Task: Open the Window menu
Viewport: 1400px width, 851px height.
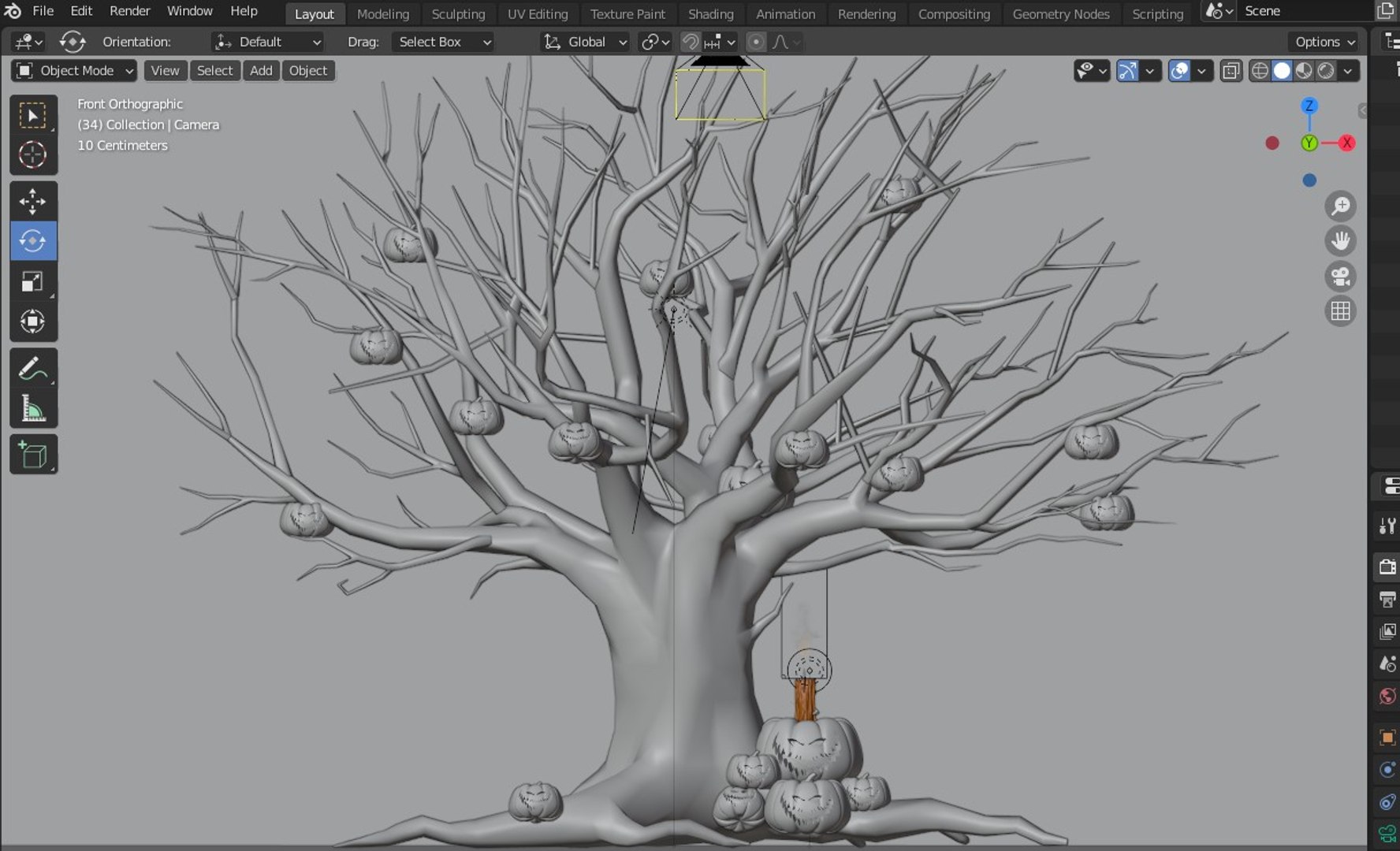Action: pos(189,11)
